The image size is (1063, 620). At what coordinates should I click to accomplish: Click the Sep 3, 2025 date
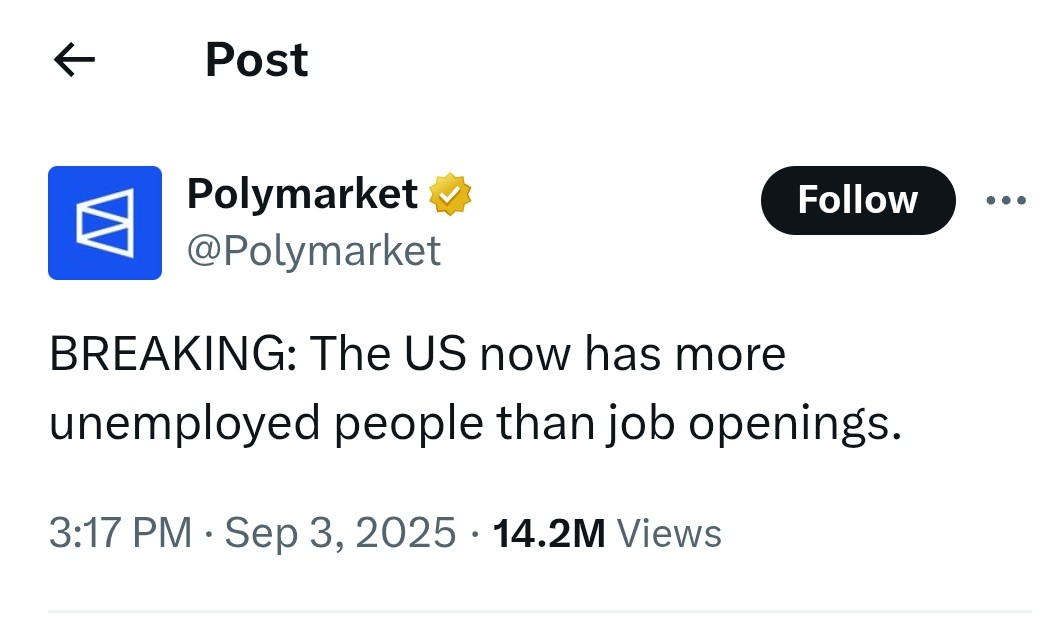click(340, 533)
